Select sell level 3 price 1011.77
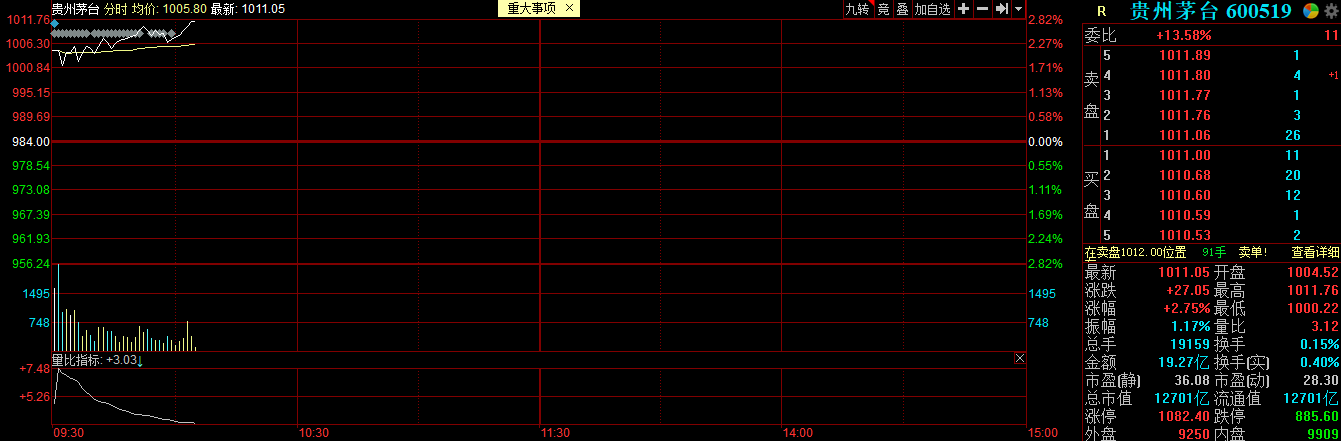The width and height of the screenshot is (1341, 441). pos(1185,95)
